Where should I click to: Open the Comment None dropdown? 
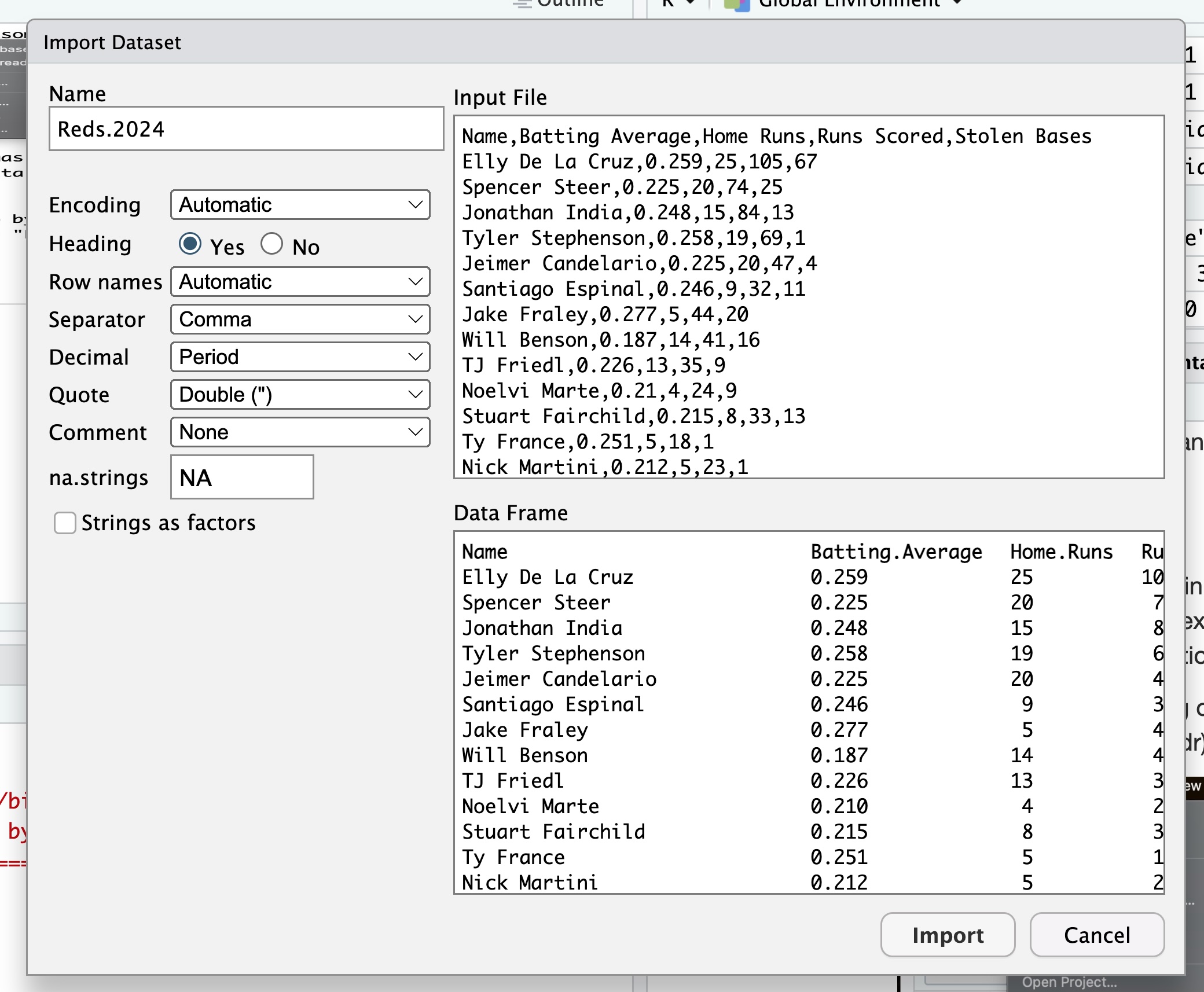300,432
